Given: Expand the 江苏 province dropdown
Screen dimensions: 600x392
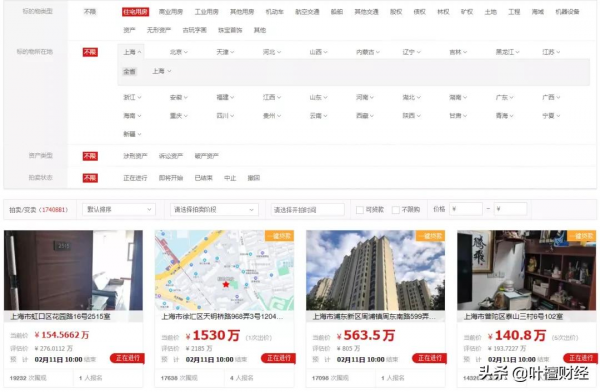Looking at the screenshot, I should tap(551, 52).
